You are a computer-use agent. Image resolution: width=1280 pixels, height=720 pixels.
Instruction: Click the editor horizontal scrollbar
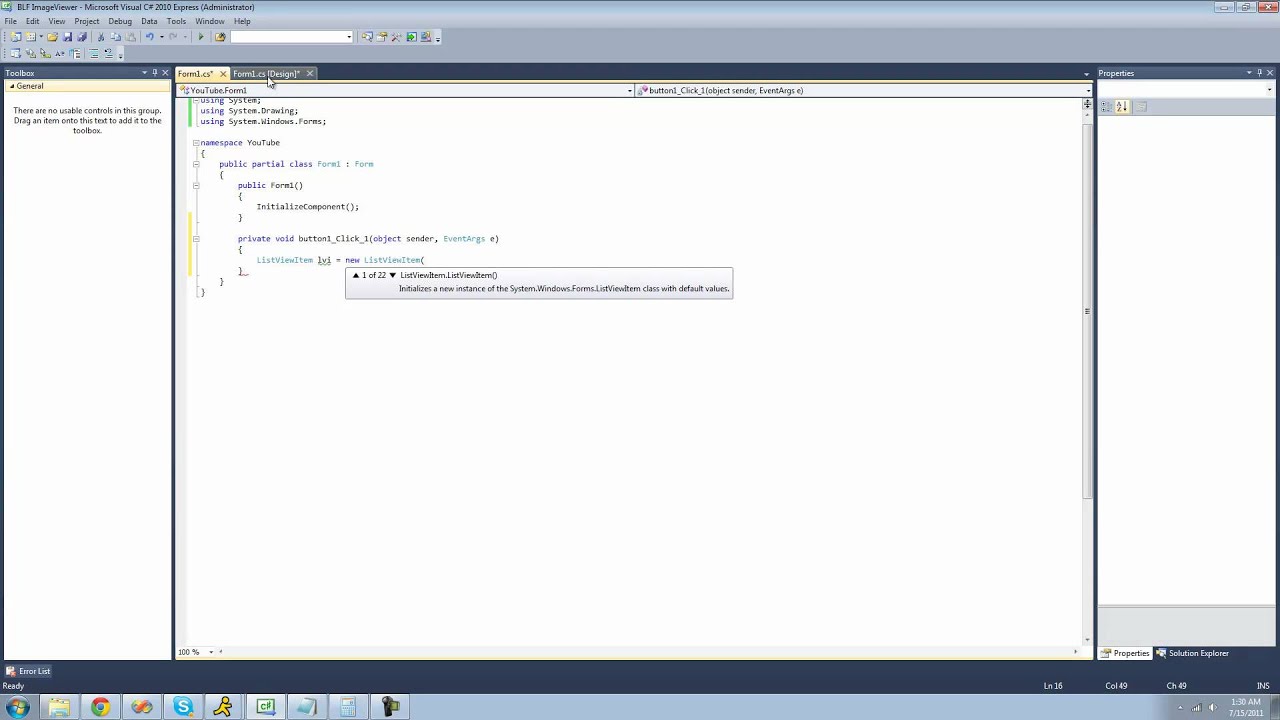point(647,652)
